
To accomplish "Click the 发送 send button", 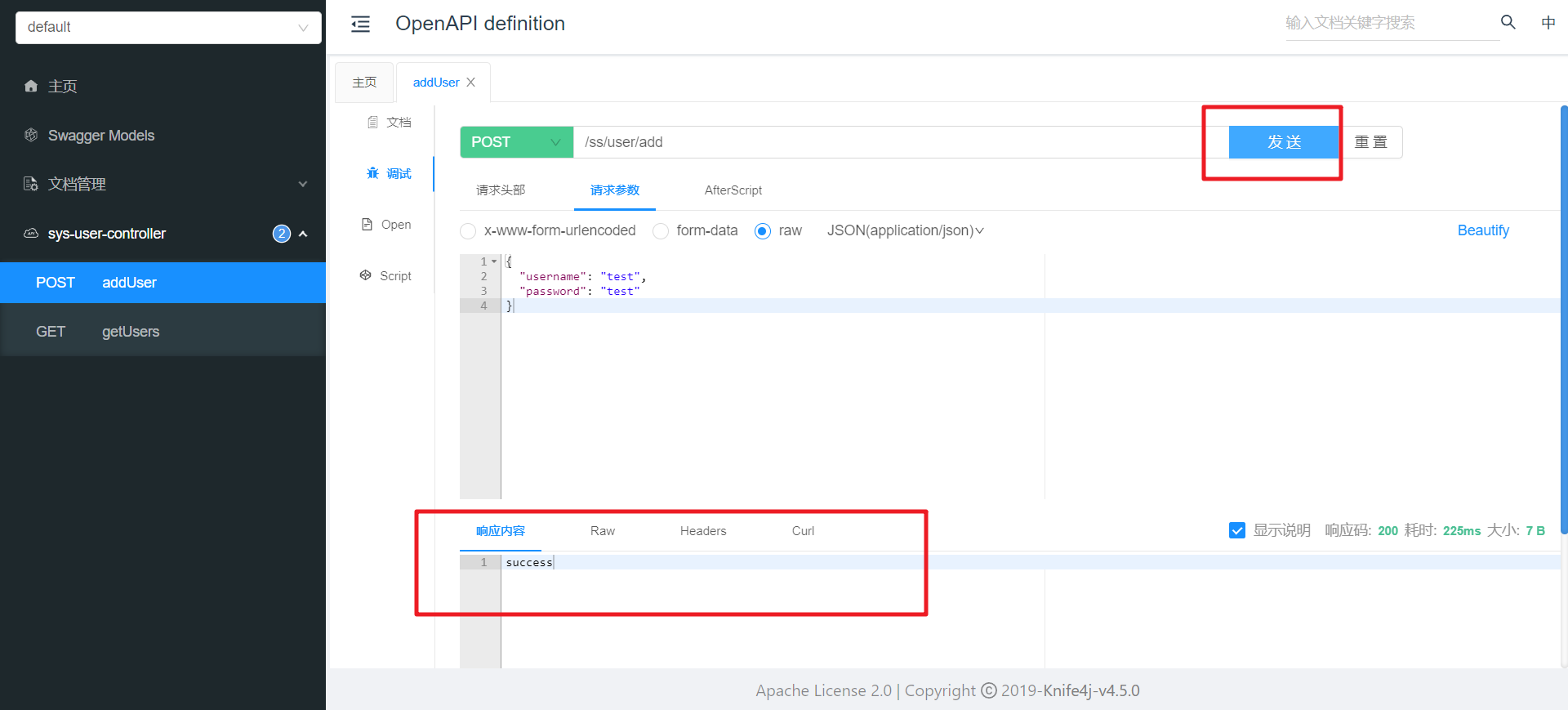I will pyautogui.click(x=1284, y=142).
